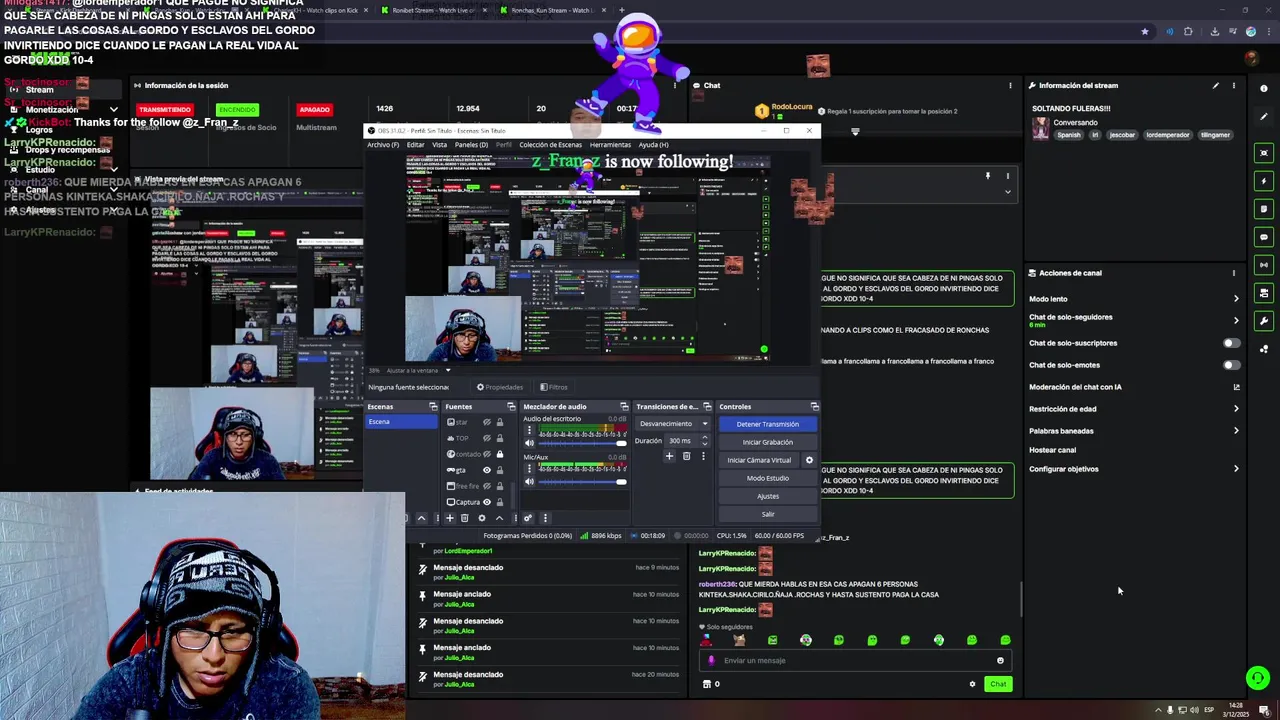Open source properties gear in Fuentes
This screenshot has width=1280, height=720.
point(482,518)
